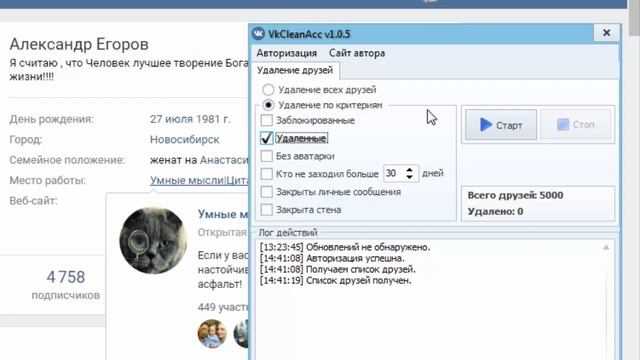Switch to the Удаление друзей tab

[295, 70]
